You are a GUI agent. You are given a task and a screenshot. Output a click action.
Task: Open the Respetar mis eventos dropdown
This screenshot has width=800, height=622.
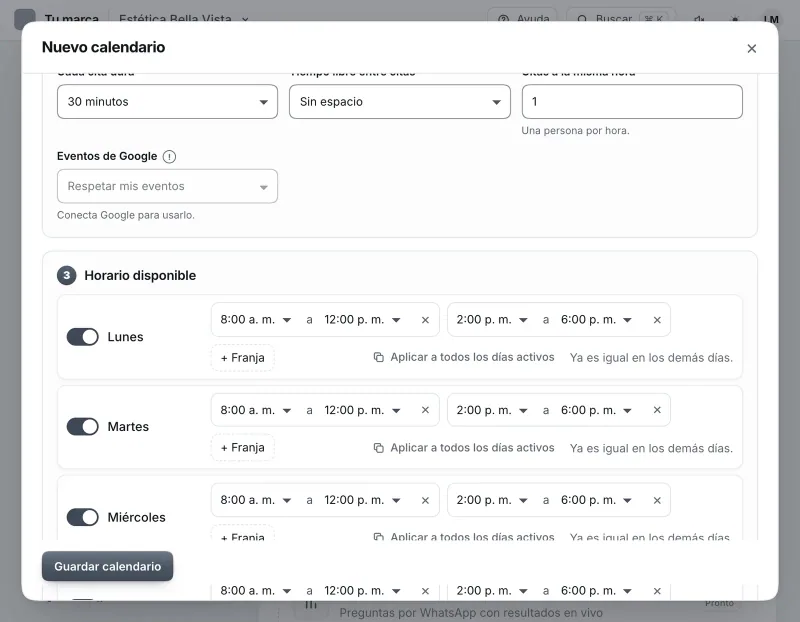point(167,186)
